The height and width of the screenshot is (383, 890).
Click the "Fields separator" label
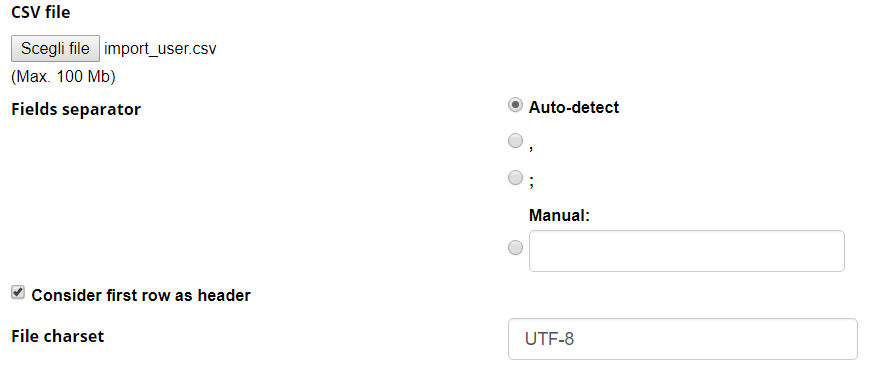coord(76,109)
